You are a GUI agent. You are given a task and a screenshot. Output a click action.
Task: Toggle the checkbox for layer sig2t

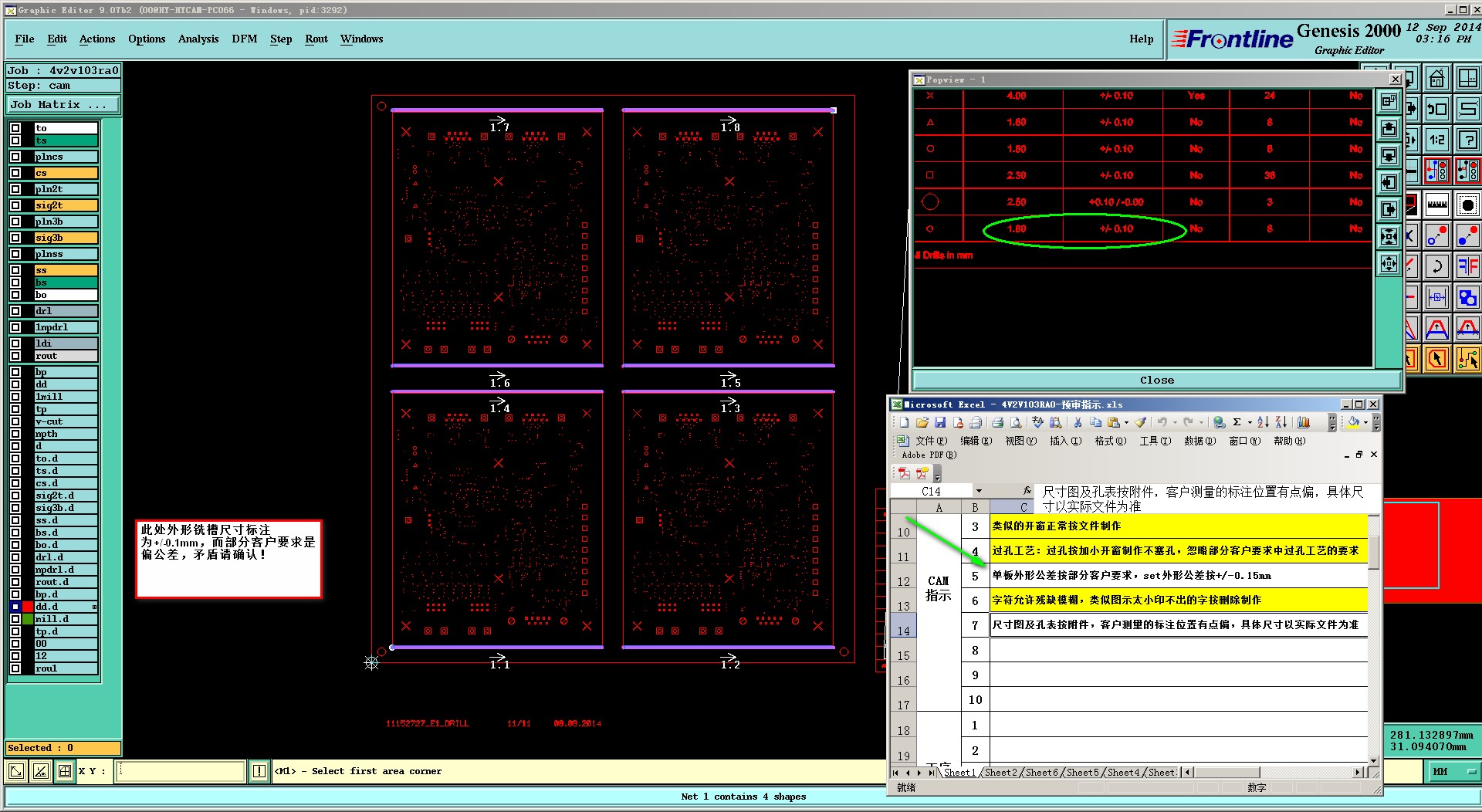[15, 205]
